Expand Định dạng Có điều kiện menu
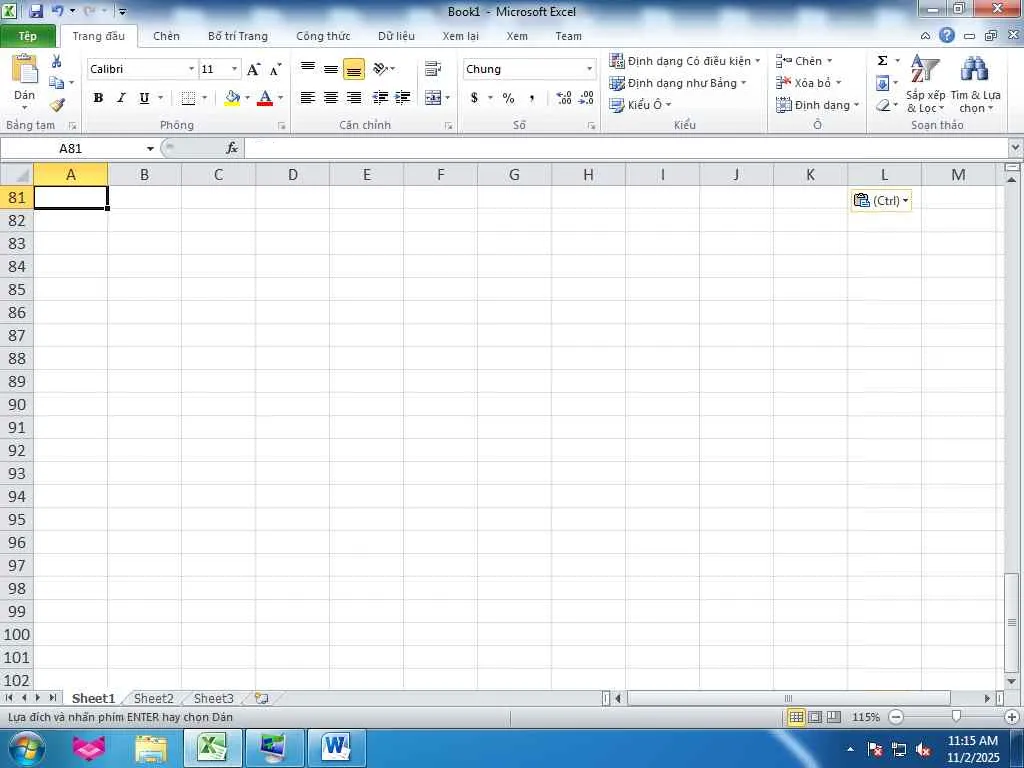The width and height of the screenshot is (1024, 768). coord(686,61)
